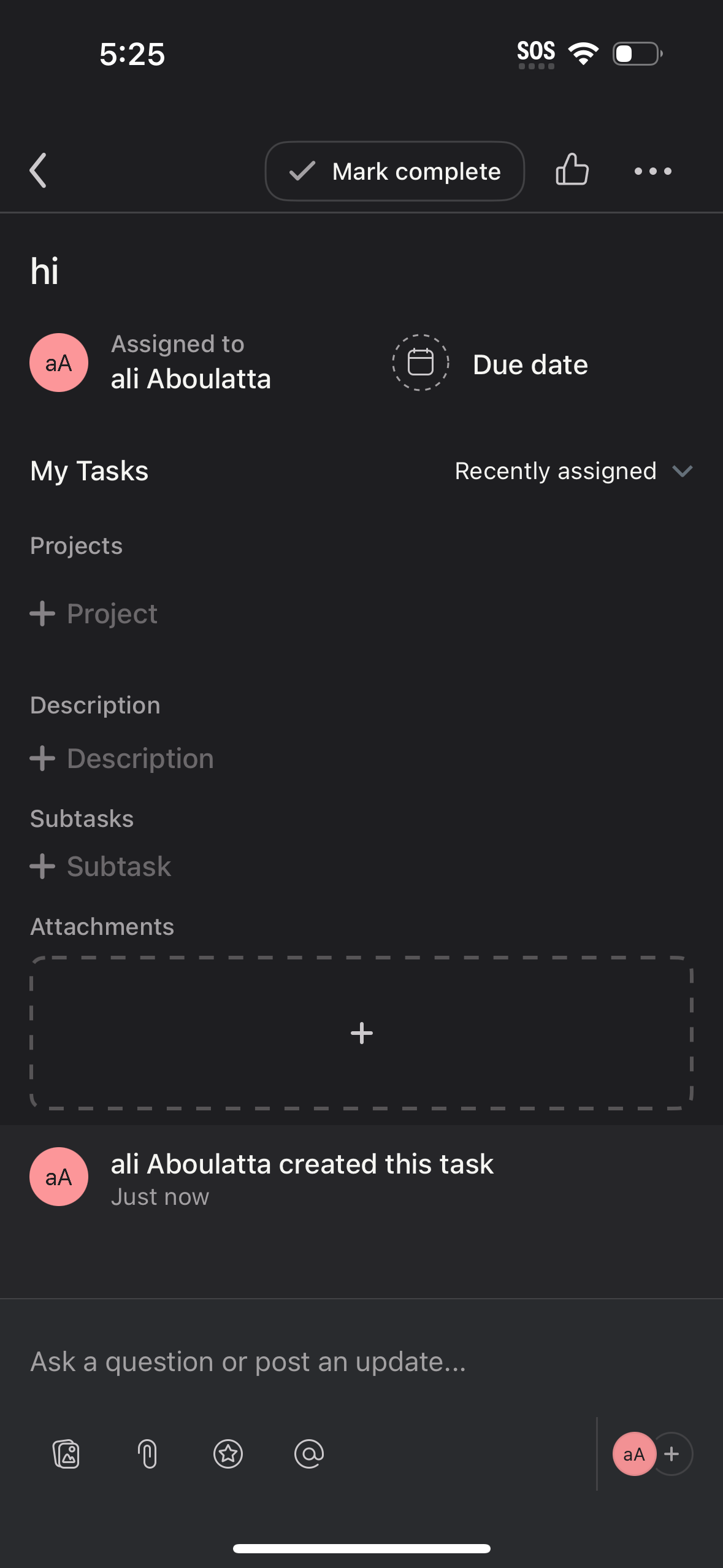
Task: Tap the dashed calendar due date icon
Action: coord(420,362)
